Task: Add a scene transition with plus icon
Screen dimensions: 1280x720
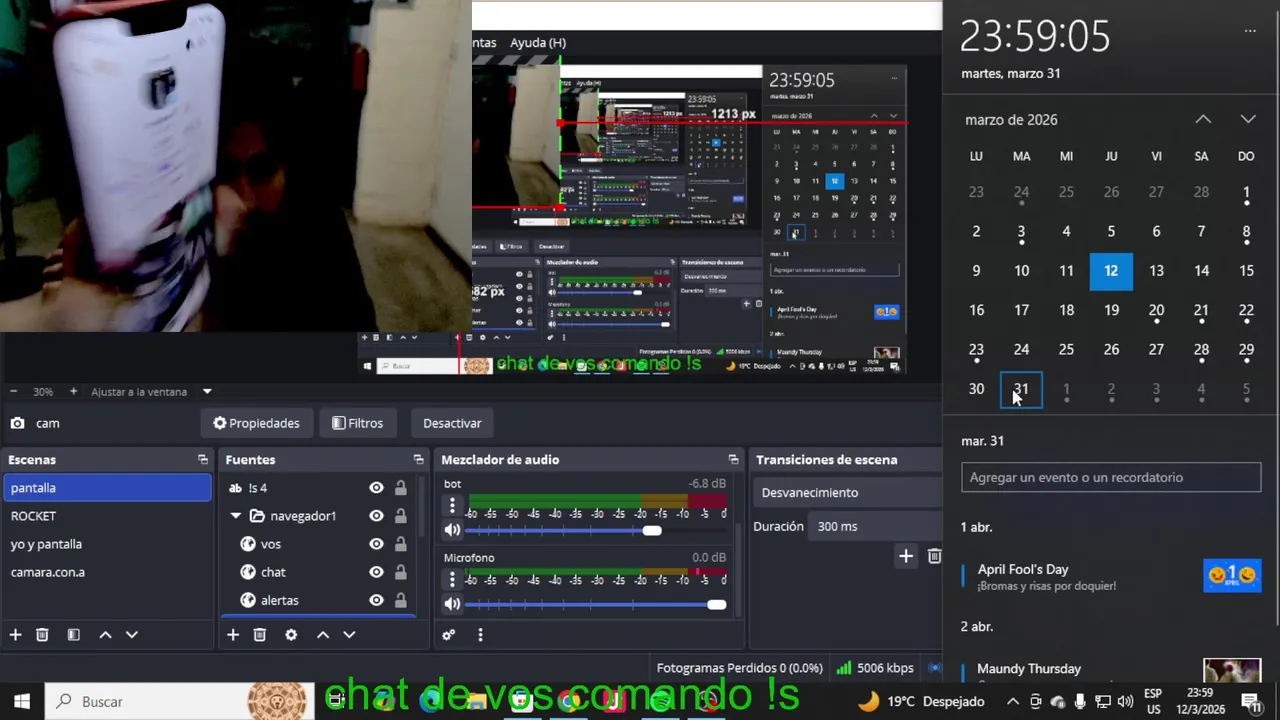Action: click(906, 556)
